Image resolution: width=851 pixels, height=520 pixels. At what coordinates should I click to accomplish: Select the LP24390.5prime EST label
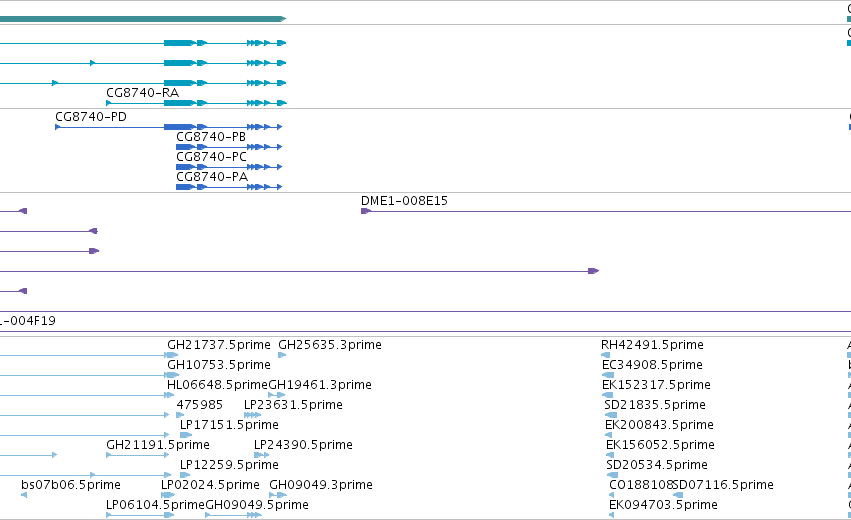pos(303,445)
